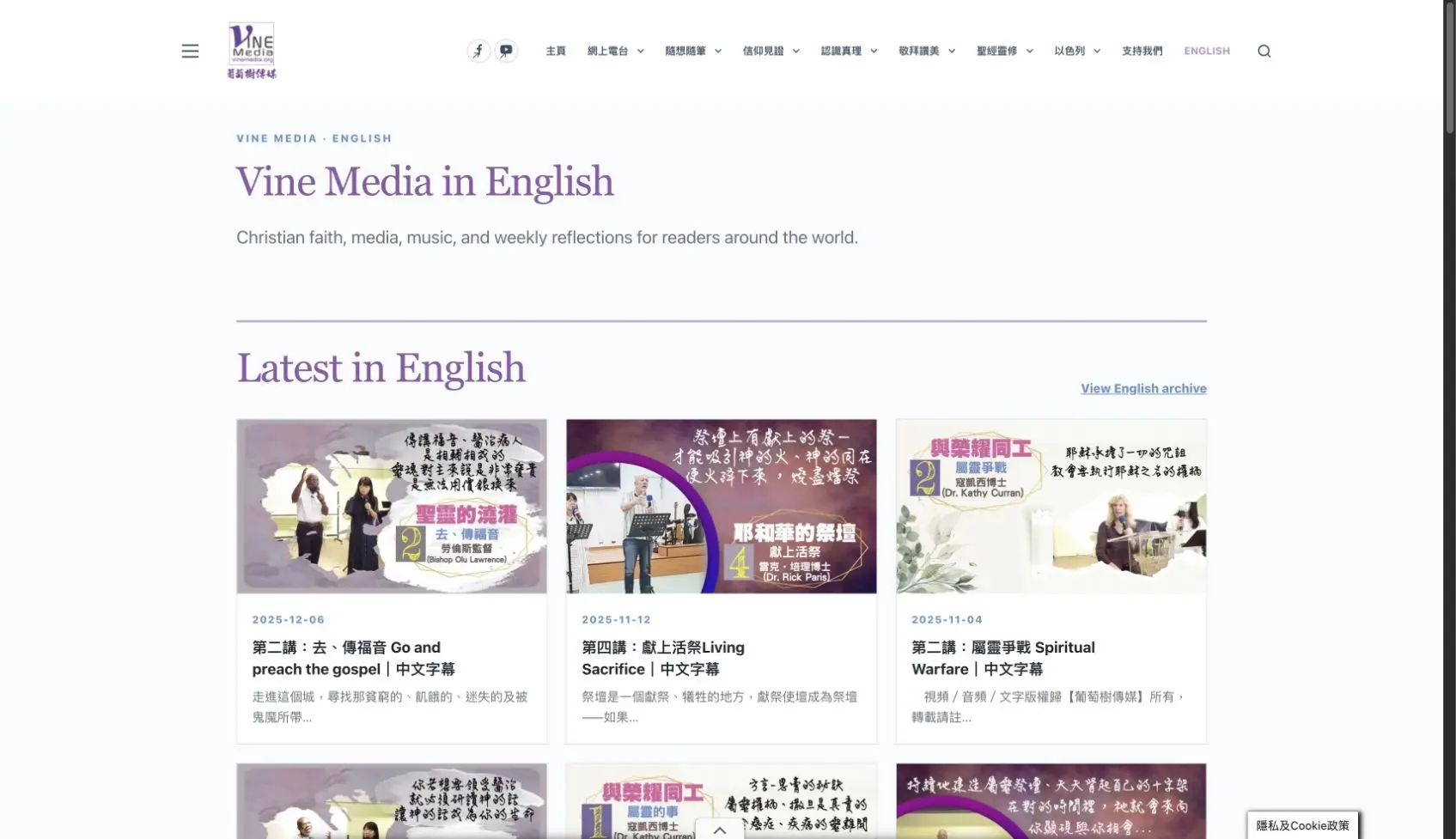Click the Vine Media in English heading
Image resolution: width=1456 pixels, height=839 pixels.
coord(425,181)
